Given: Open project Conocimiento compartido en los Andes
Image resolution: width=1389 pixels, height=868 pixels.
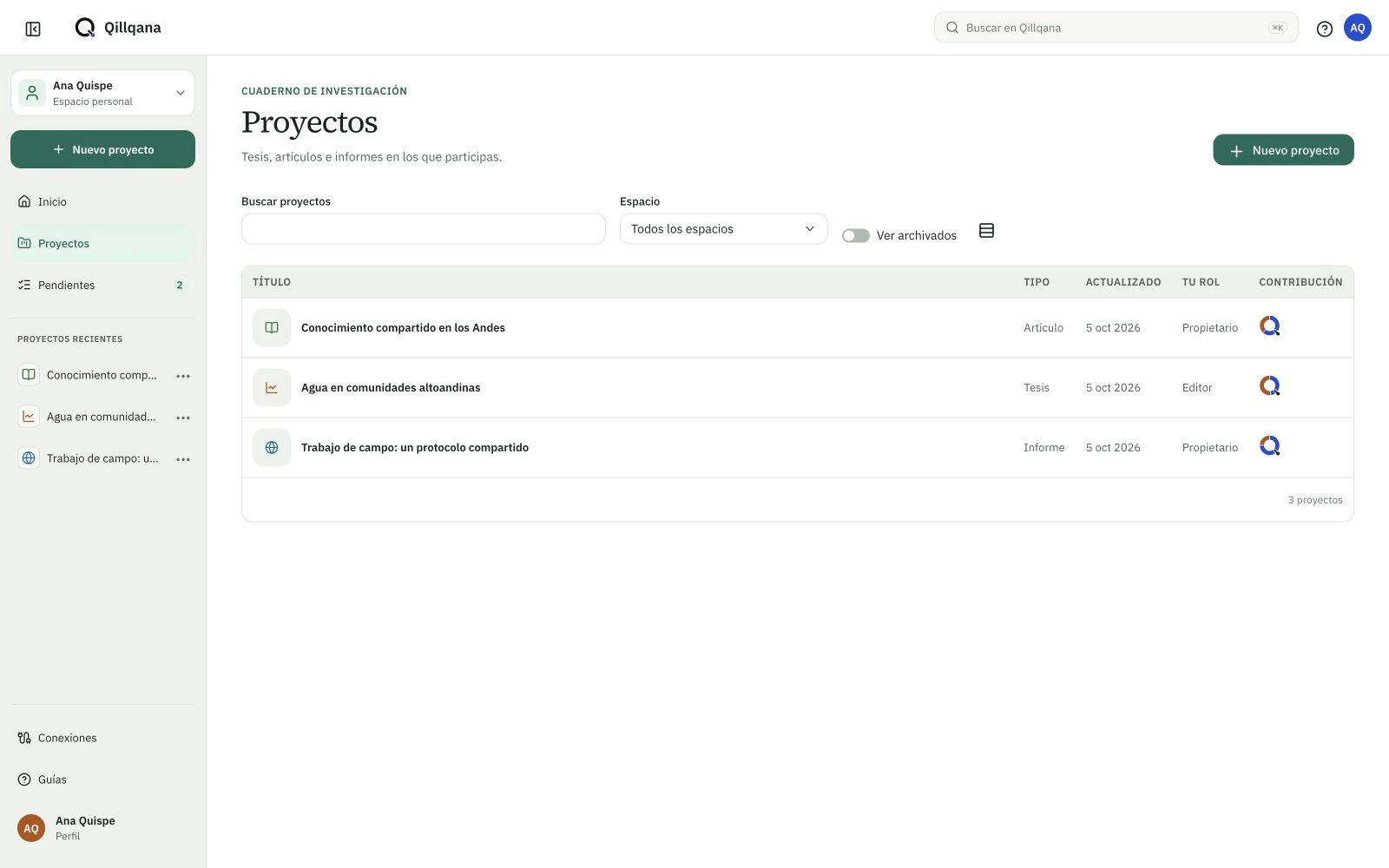Looking at the screenshot, I should pos(403,328).
